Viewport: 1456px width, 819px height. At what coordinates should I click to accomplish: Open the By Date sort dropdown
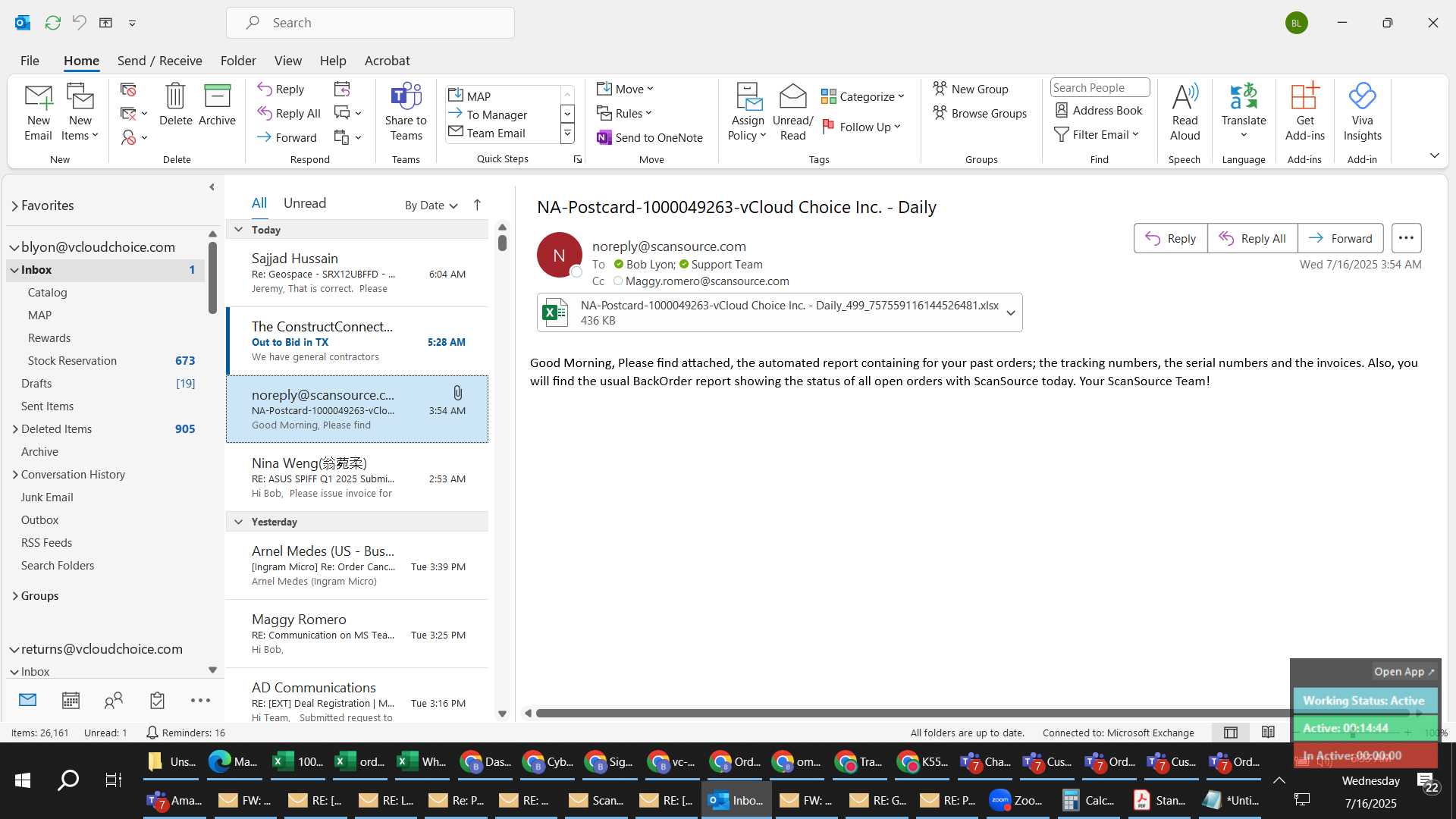431,205
